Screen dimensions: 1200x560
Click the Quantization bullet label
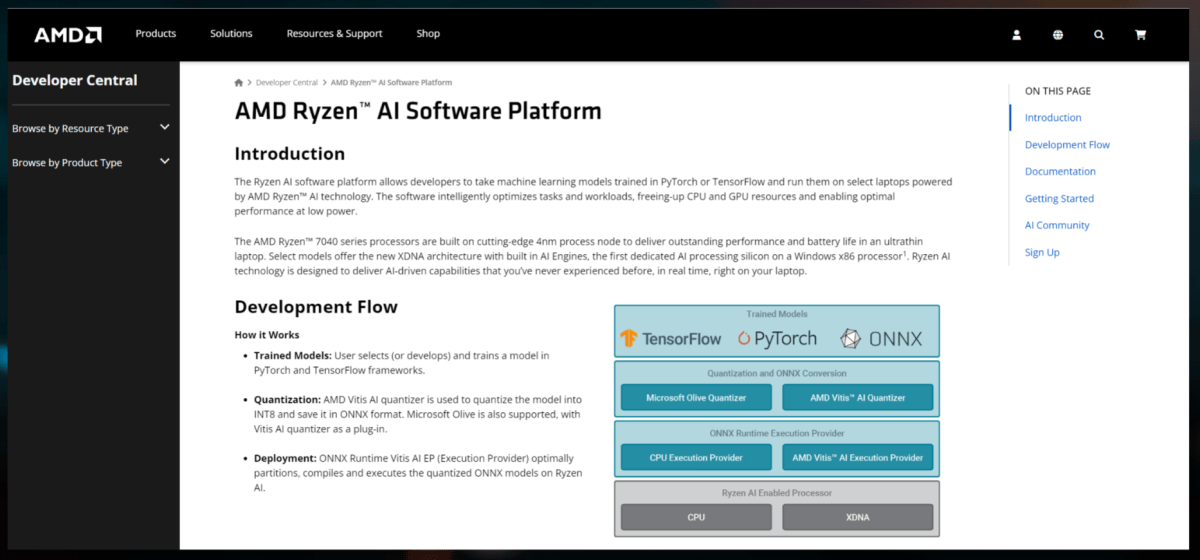pyautogui.click(x=287, y=399)
